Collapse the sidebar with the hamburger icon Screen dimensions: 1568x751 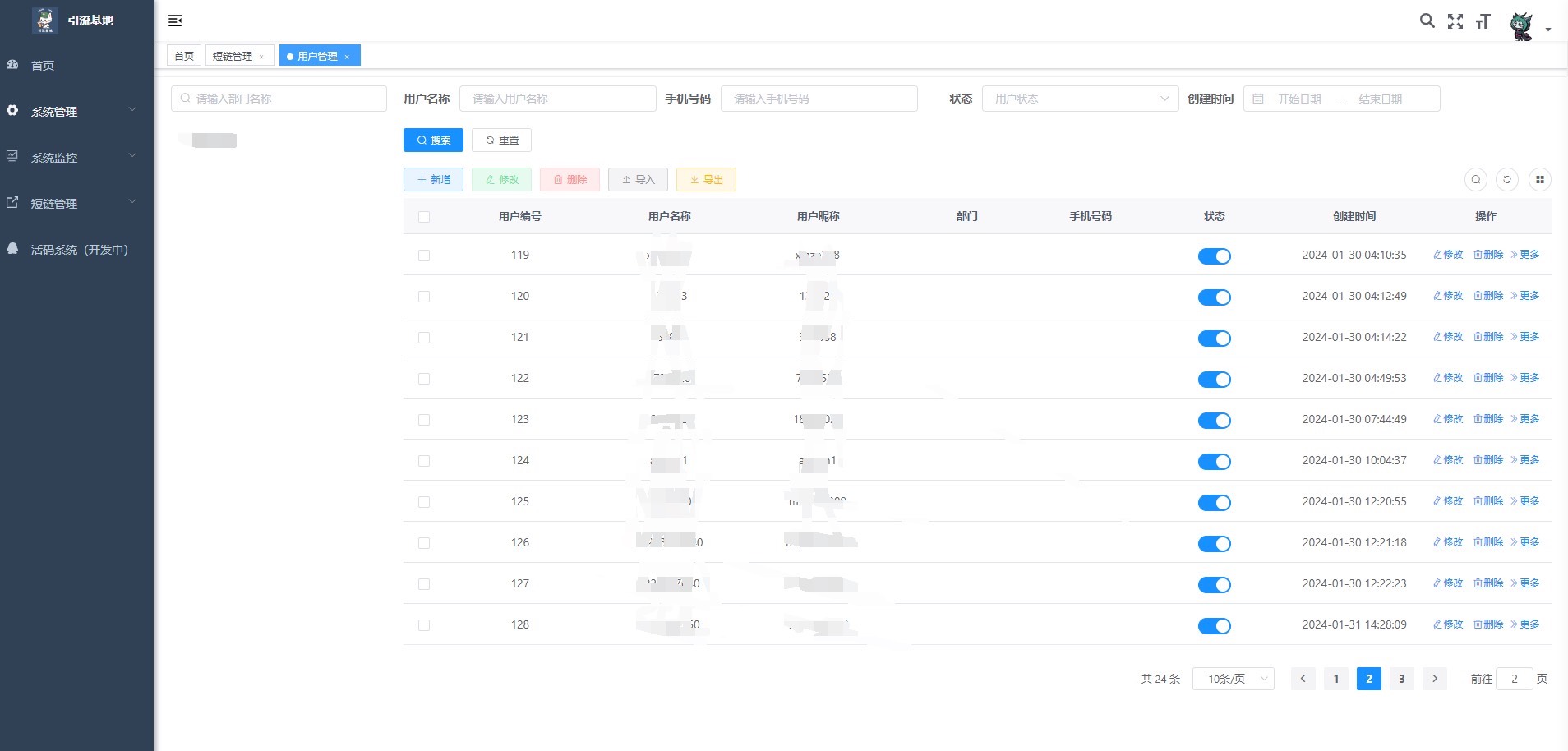pyautogui.click(x=175, y=21)
